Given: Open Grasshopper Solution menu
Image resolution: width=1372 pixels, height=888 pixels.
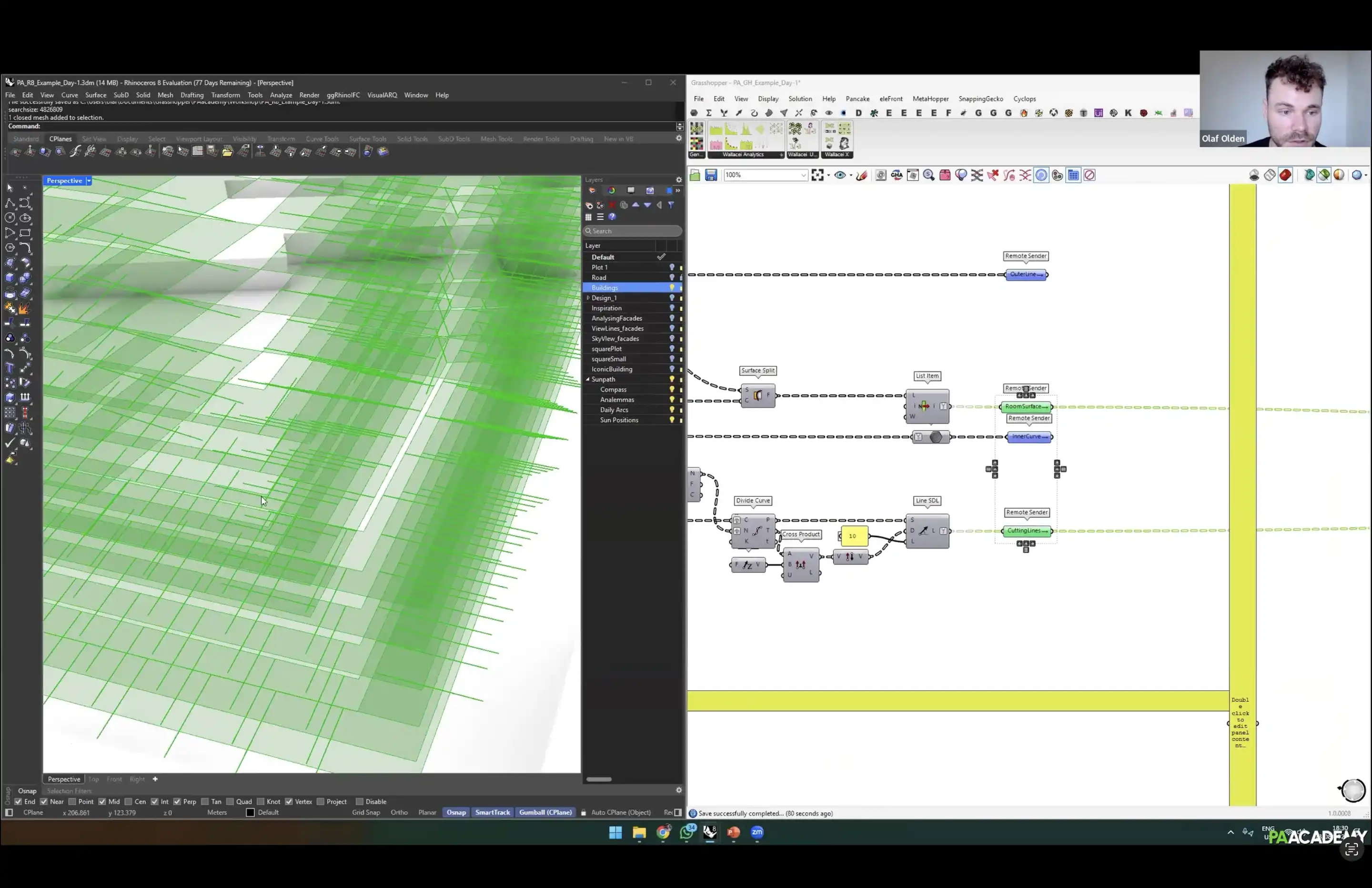Looking at the screenshot, I should tap(799, 99).
